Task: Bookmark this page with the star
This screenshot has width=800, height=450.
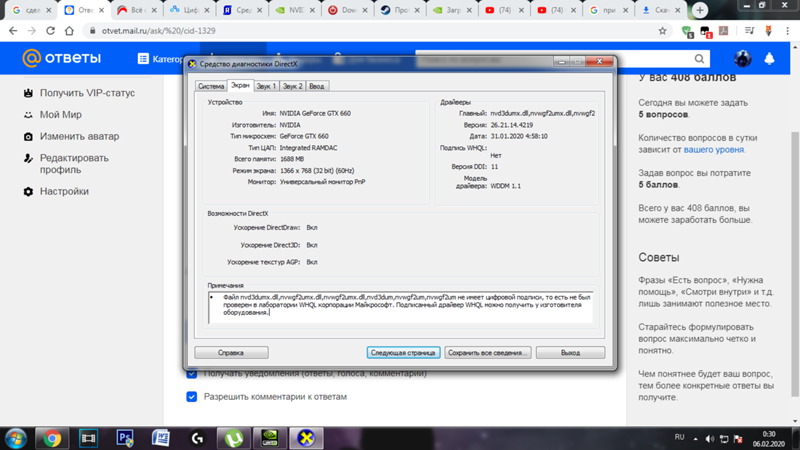Action: point(662,31)
